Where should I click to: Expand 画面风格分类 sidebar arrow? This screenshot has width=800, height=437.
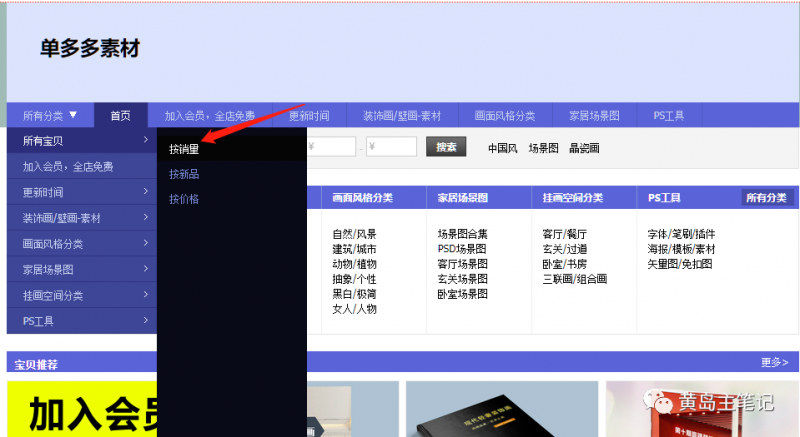[145, 243]
